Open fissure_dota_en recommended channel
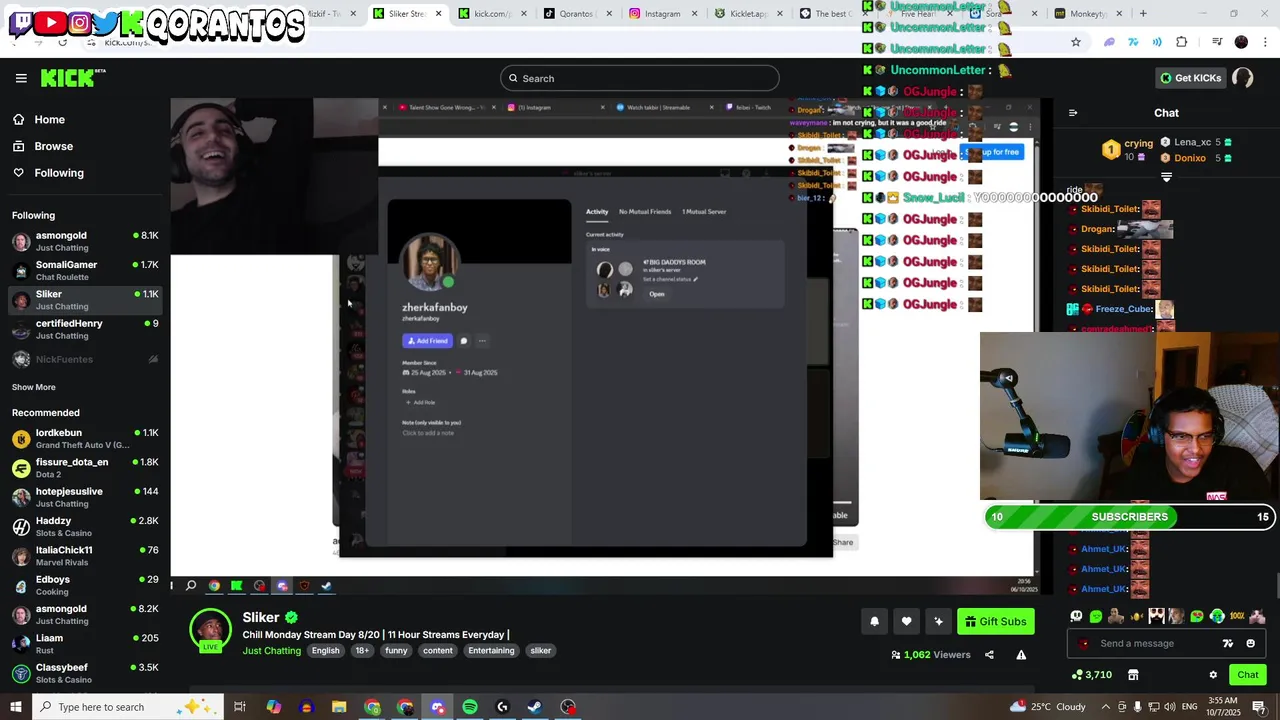Image resolution: width=1280 pixels, height=720 pixels. tap(85, 468)
